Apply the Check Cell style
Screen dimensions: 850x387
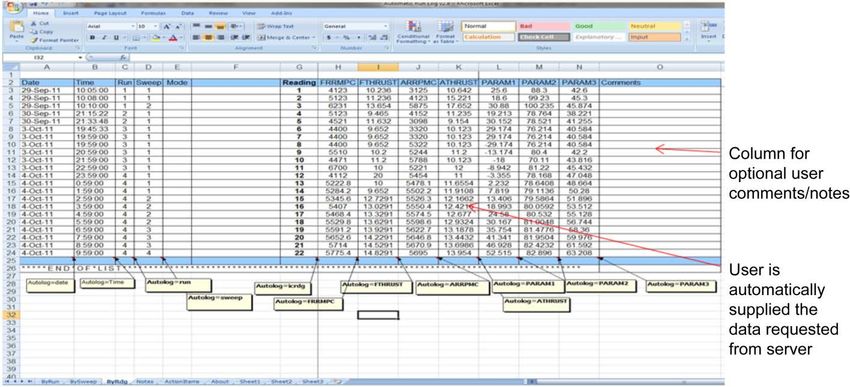click(x=536, y=37)
